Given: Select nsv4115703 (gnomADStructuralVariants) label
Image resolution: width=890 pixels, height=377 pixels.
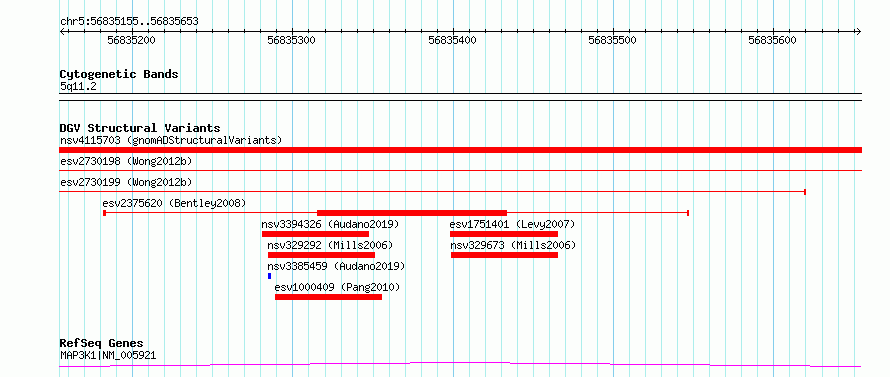Looking at the screenshot, I should (171, 140).
